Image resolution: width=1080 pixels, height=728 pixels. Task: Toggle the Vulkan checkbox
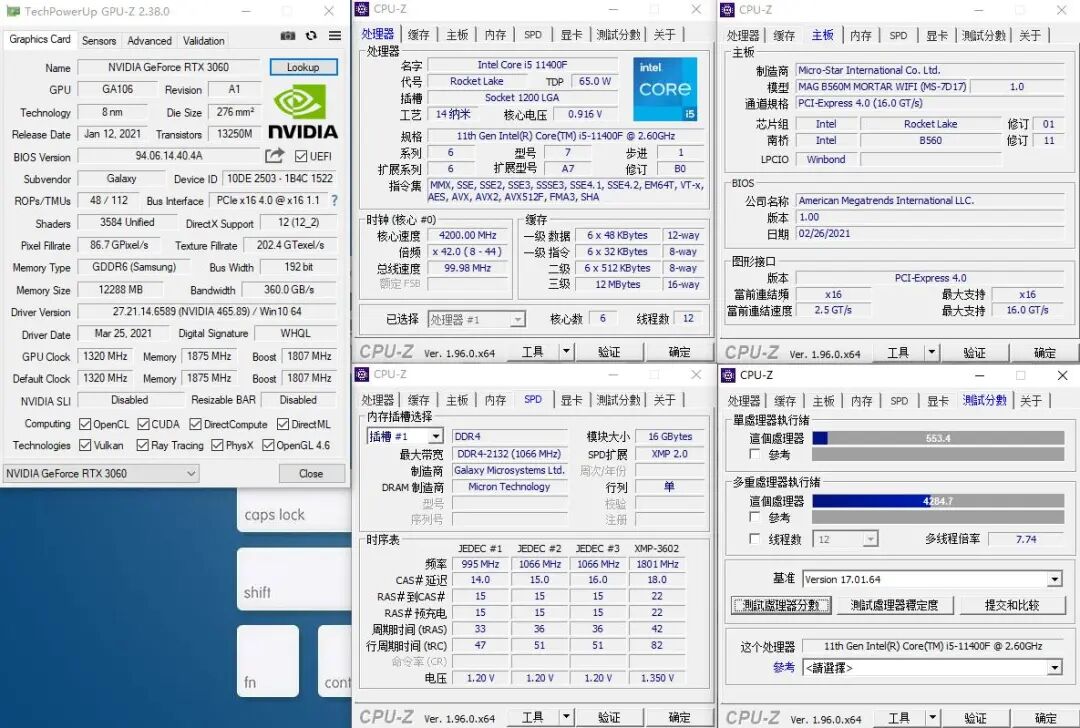tap(85, 446)
